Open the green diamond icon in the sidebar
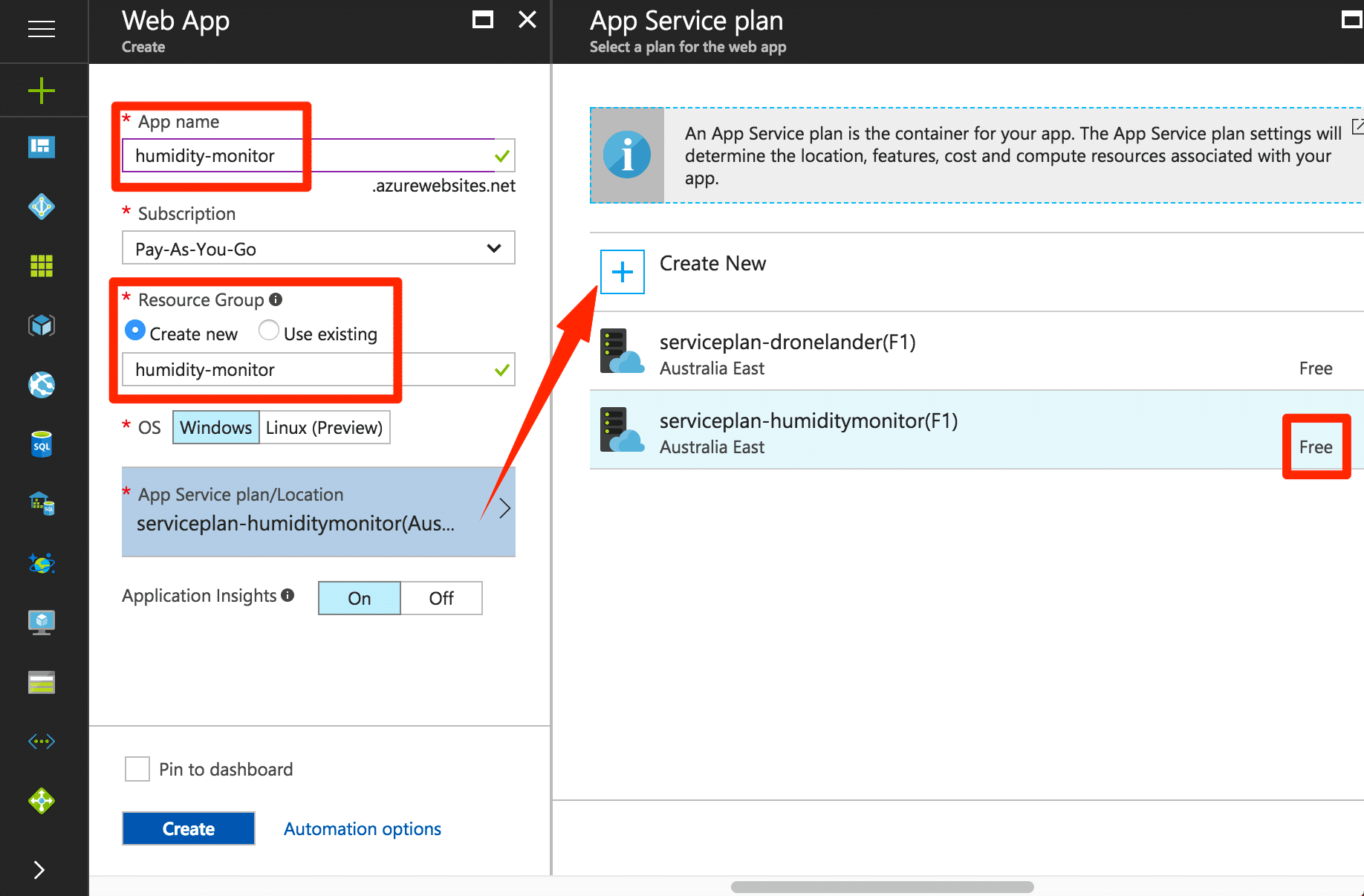The width and height of the screenshot is (1364, 896). click(x=42, y=801)
